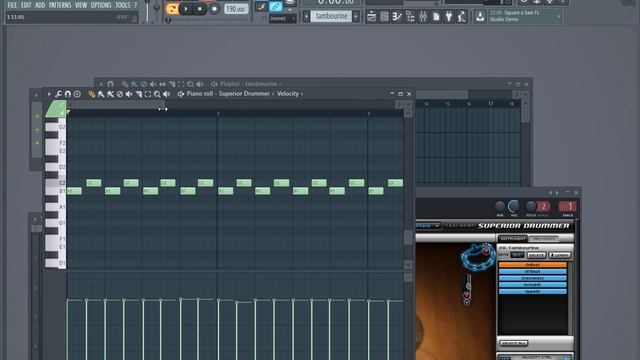This screenshot has height=360, width=640.
Task: Click the pitch range value 2
Action: [544, 207]
